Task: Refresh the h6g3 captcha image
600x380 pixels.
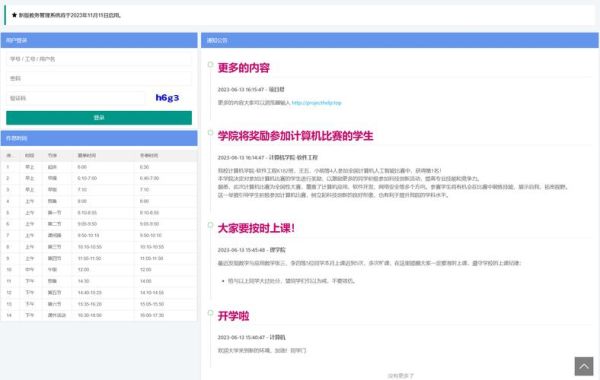Action: pyautogui.click(x=167, y=98)
